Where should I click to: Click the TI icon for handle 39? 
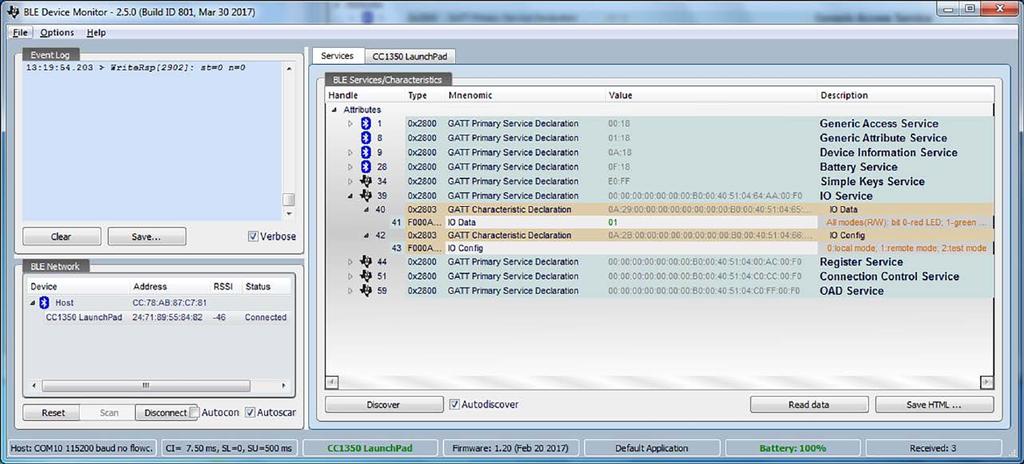(x=366, y=195)
